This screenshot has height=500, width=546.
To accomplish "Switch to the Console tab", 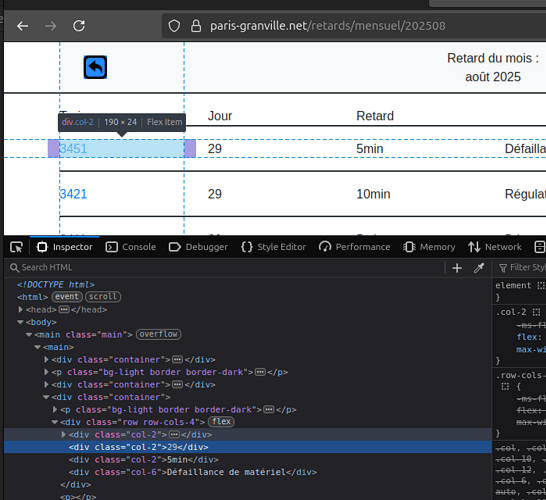I will point(131,247).
